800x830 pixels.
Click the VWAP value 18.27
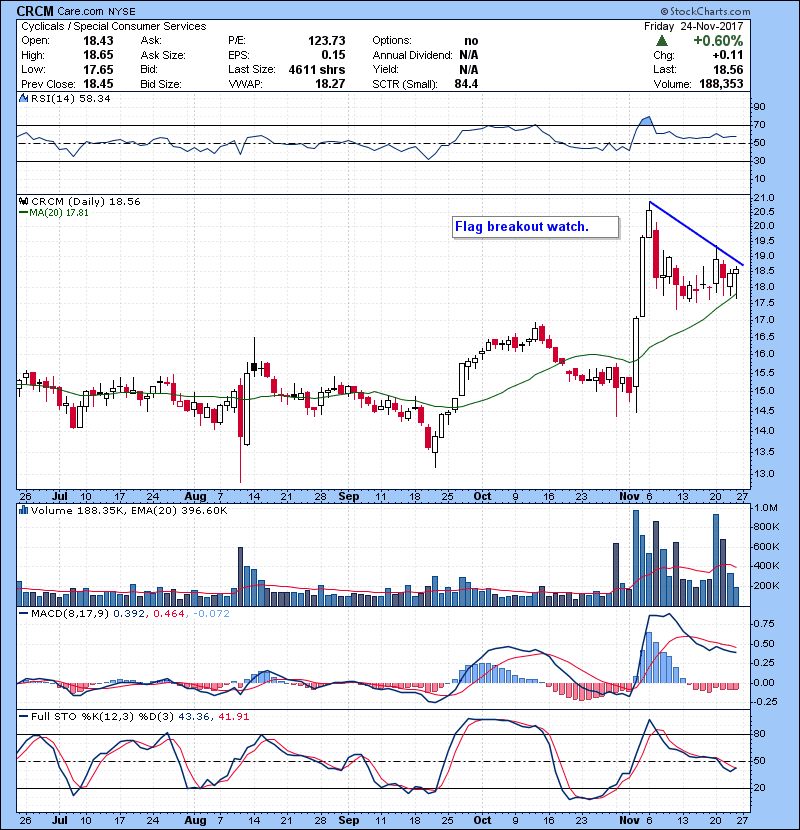coord(330,84)
